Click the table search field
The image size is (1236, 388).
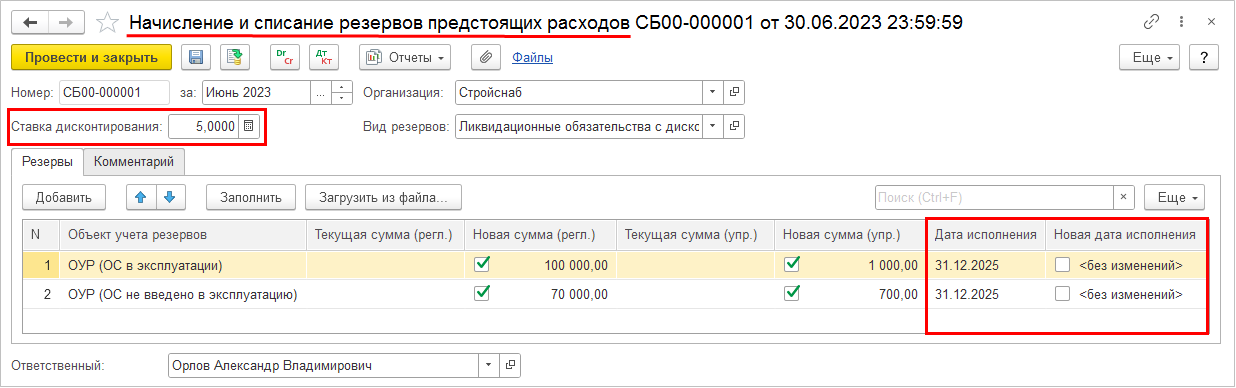(x=995, y=197)
